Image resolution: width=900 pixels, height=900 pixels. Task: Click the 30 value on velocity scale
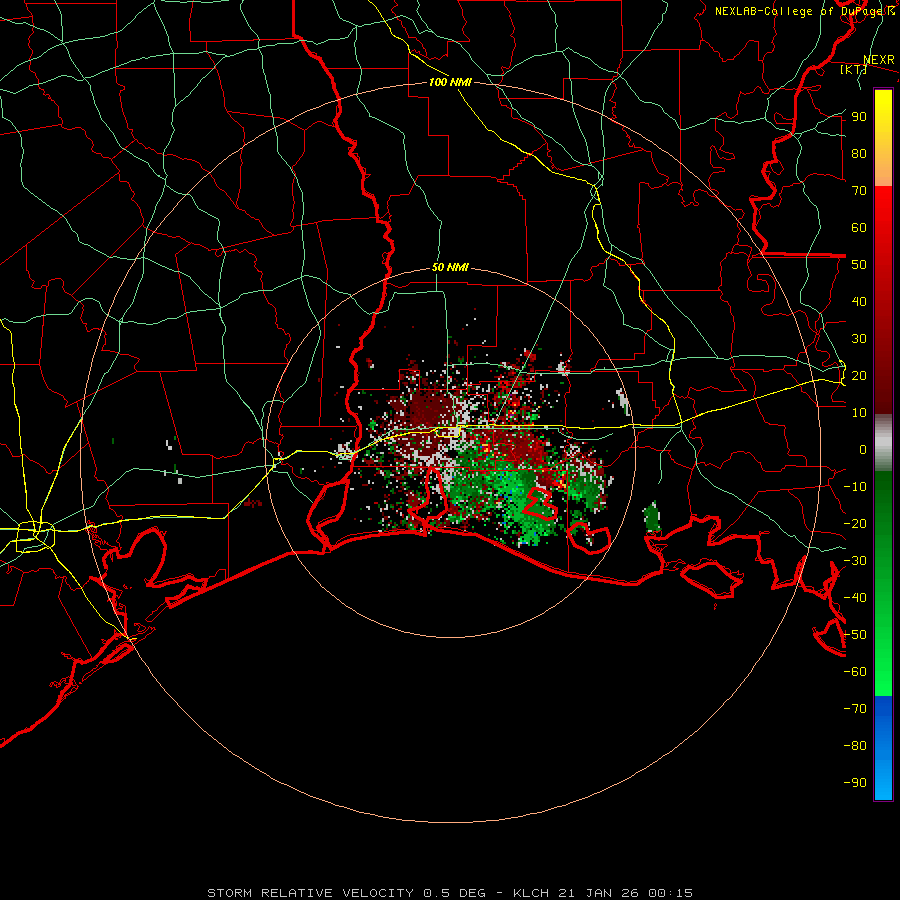click(x=859, y=339)
